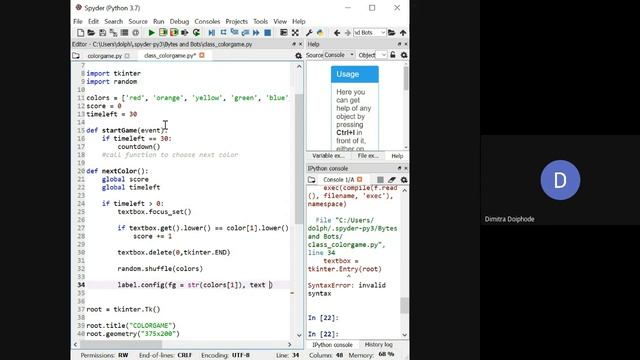Click the debugger Step into function icon
The height and width of the screenshot is (360, 640).
pos(234,33)
